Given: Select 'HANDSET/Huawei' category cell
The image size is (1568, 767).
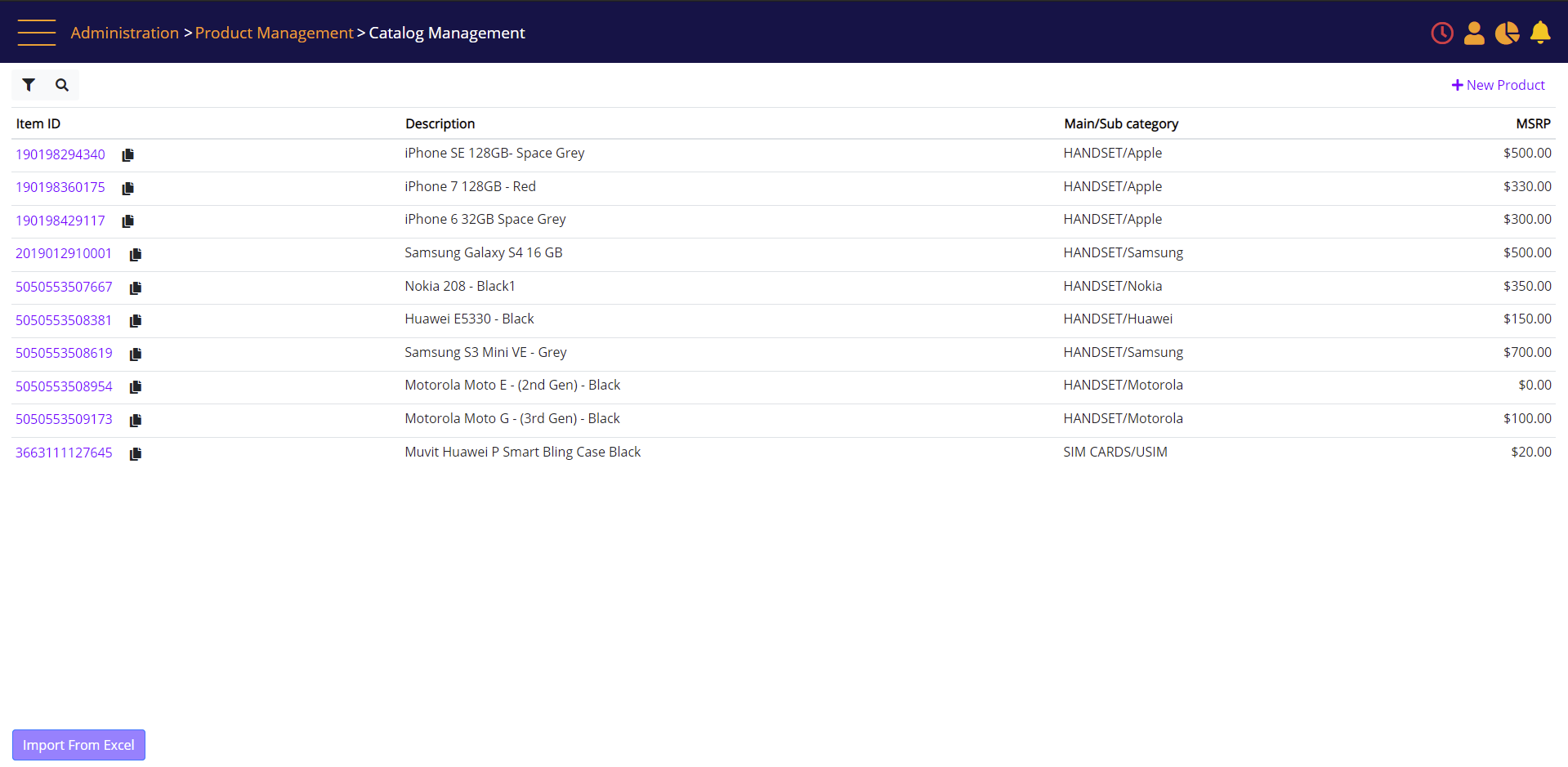Looking at the screenshot, I should (x=1118, y=319).
